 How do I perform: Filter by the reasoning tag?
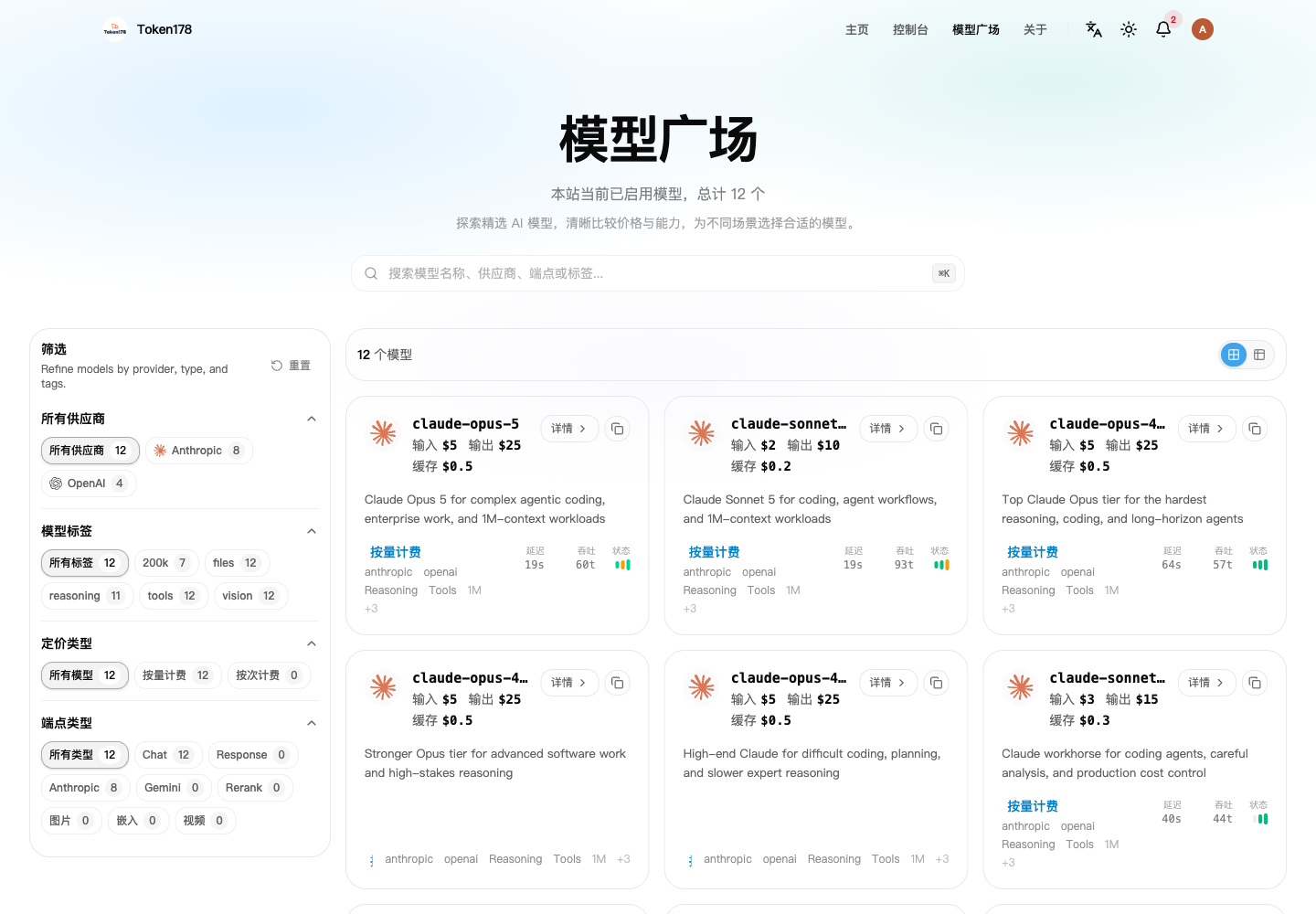[x=86, y=596]
